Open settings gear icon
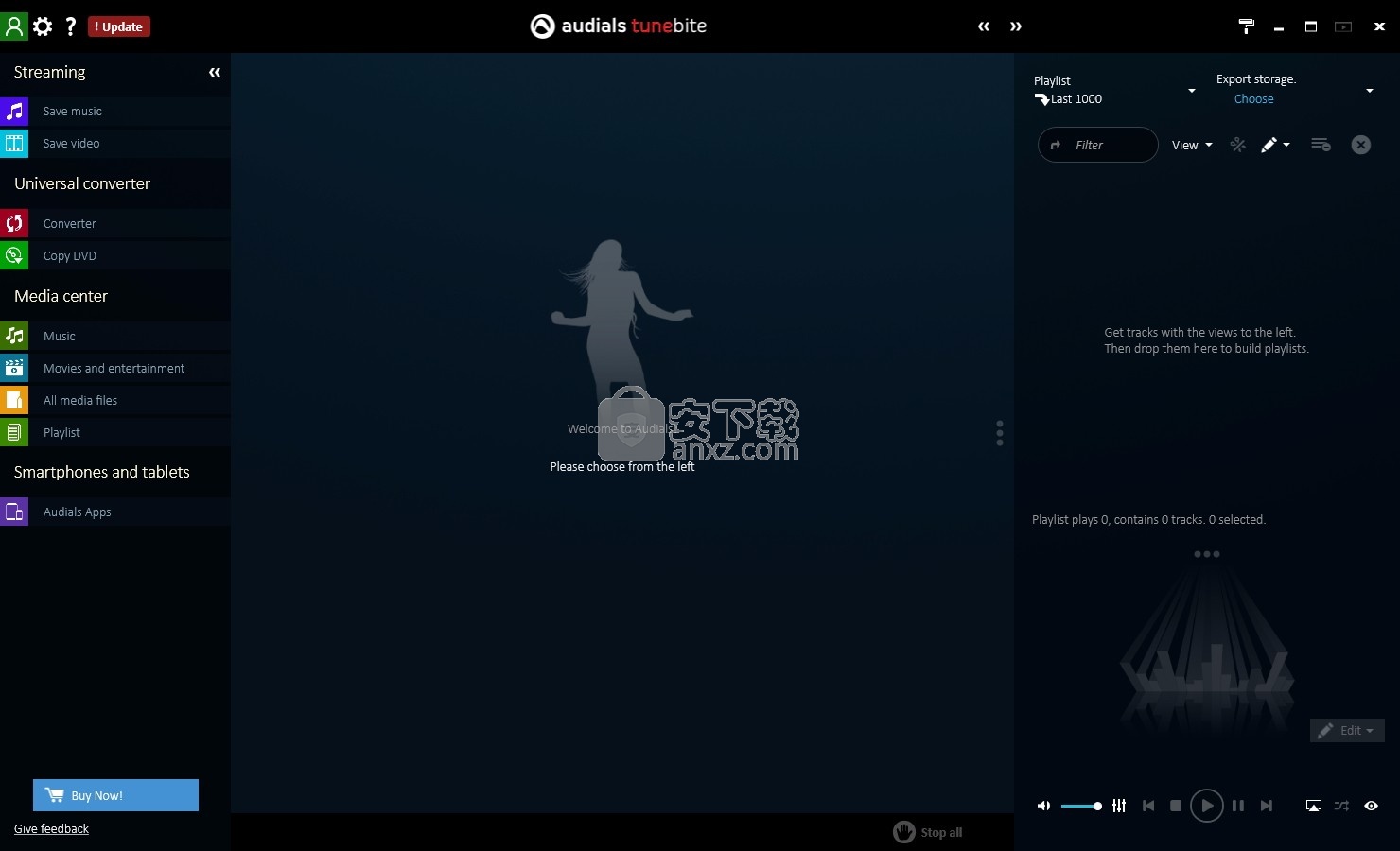1400x851 pixels. click(43, 26)
